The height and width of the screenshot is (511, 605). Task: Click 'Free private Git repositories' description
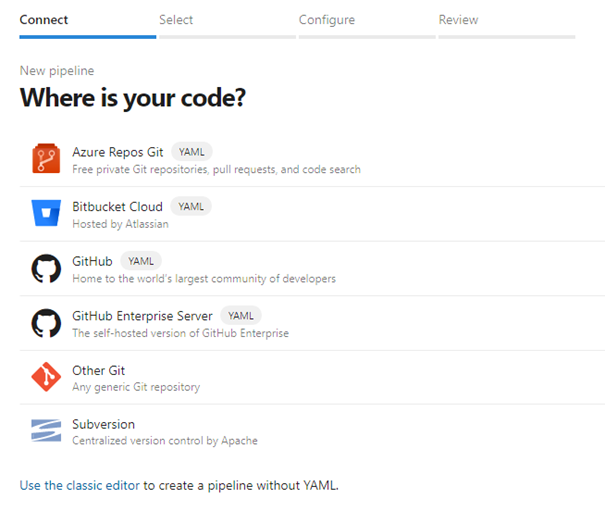[x=216, y=169]
